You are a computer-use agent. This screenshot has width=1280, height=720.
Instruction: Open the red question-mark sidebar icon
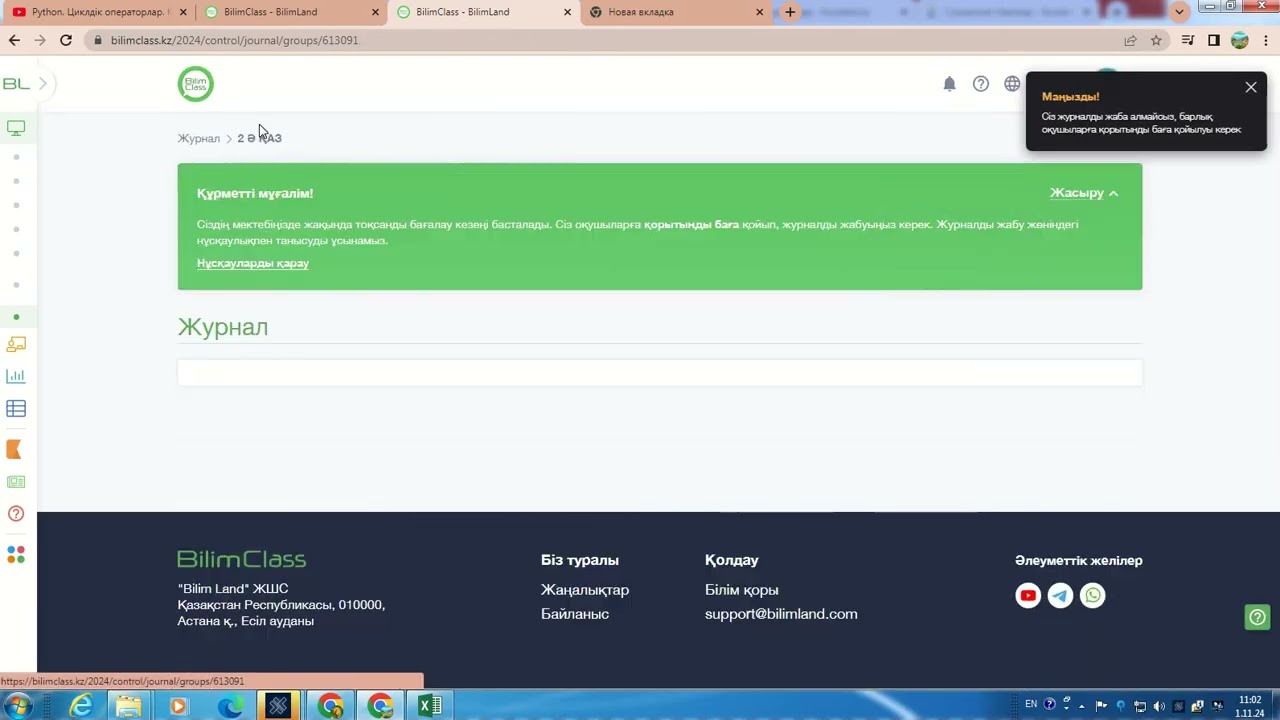[16, 514]
